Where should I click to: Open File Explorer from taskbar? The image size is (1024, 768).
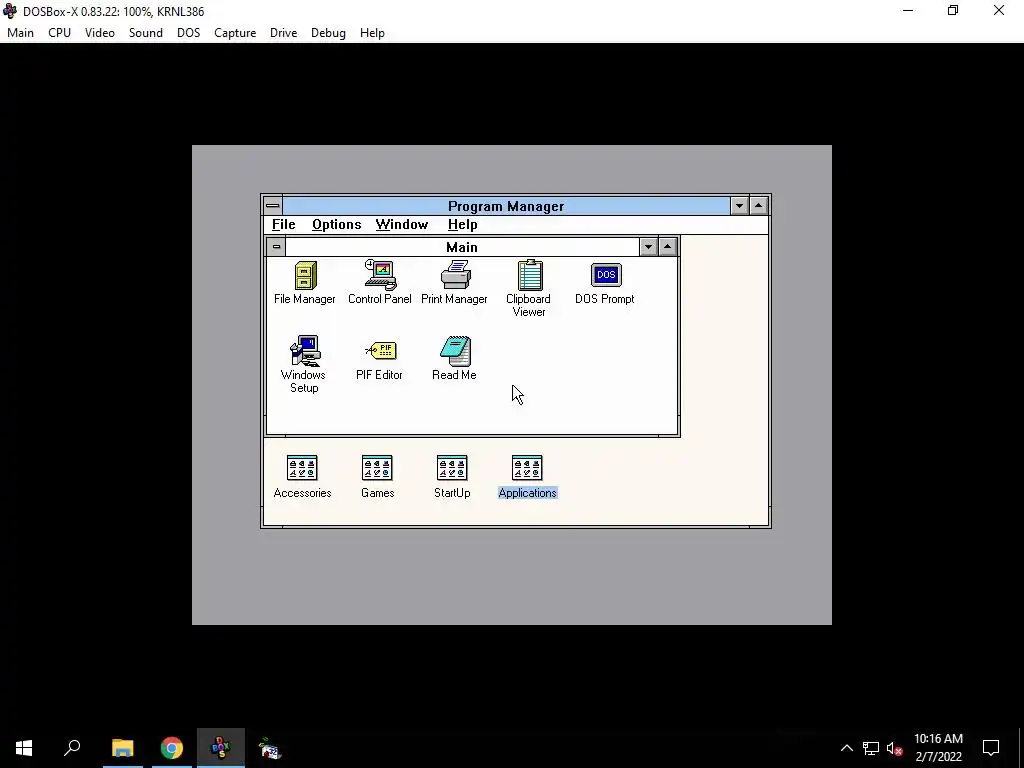point(122,748)
